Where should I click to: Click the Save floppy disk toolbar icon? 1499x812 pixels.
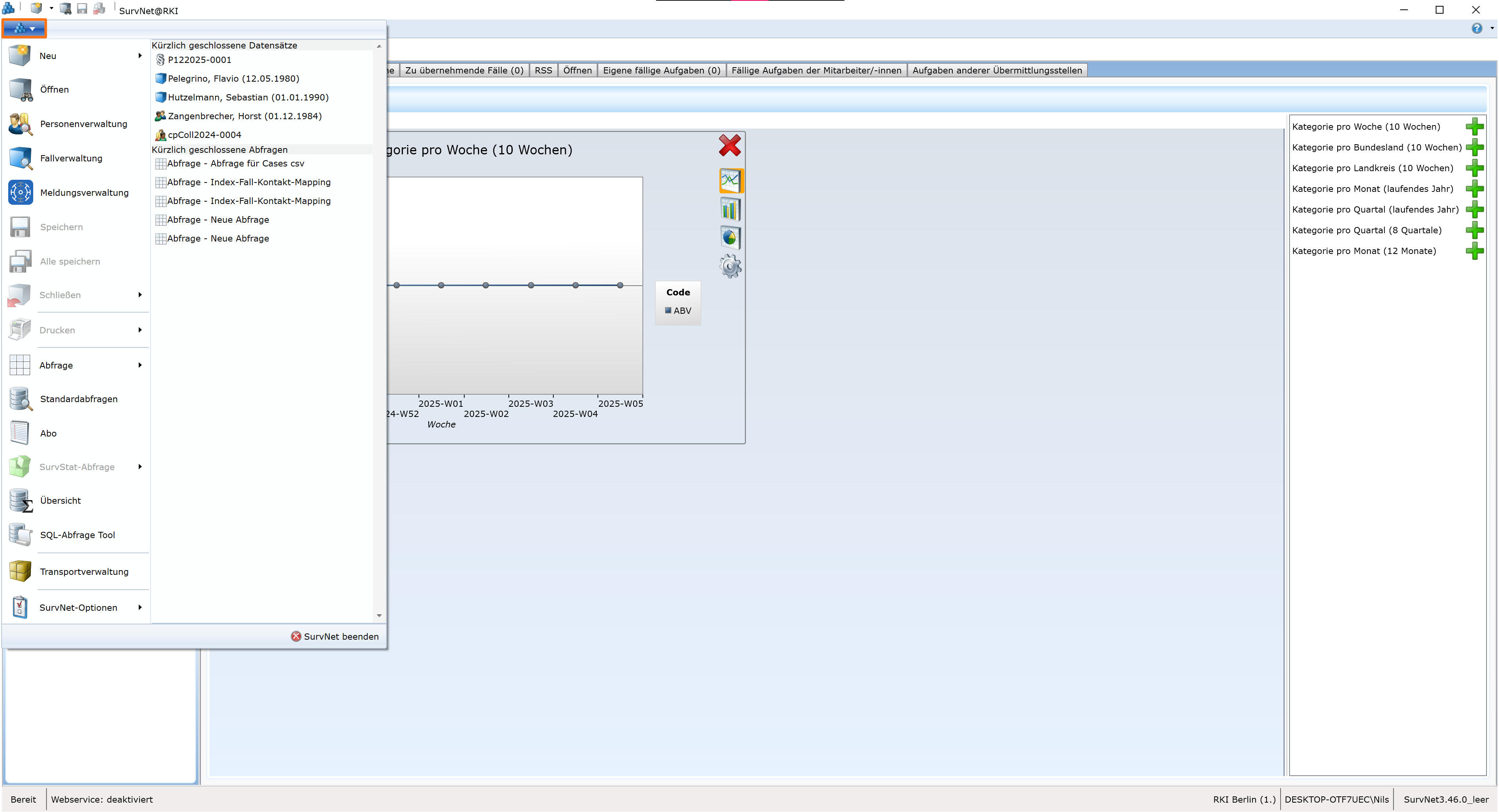[82, 9]
